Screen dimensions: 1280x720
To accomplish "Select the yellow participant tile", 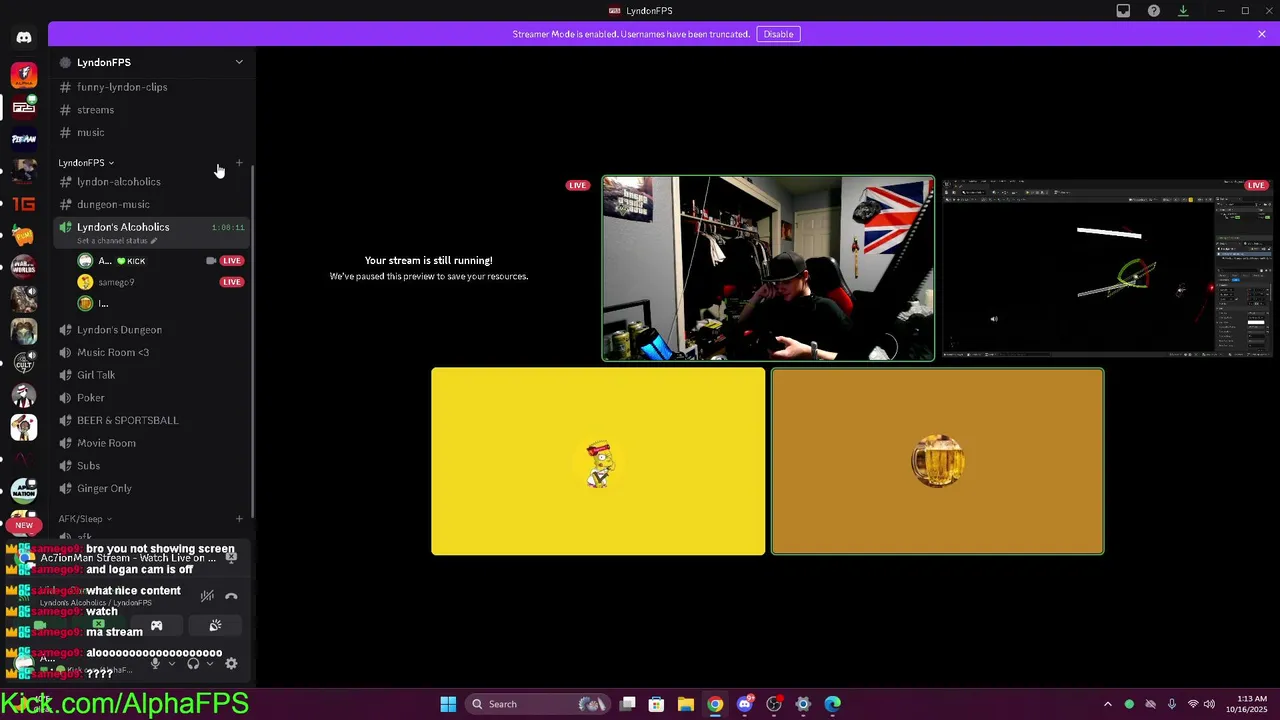I will 598,461.
